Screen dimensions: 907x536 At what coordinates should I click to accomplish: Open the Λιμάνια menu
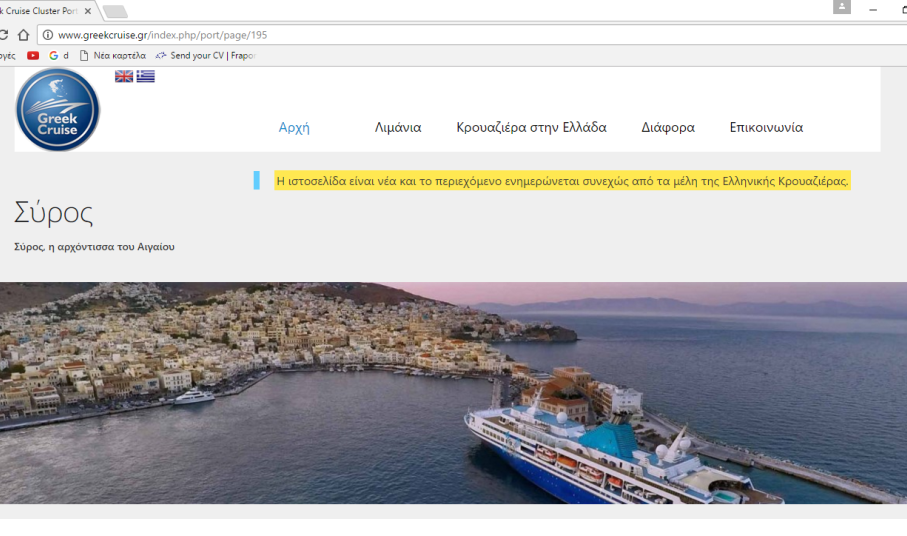coord(398,128)
